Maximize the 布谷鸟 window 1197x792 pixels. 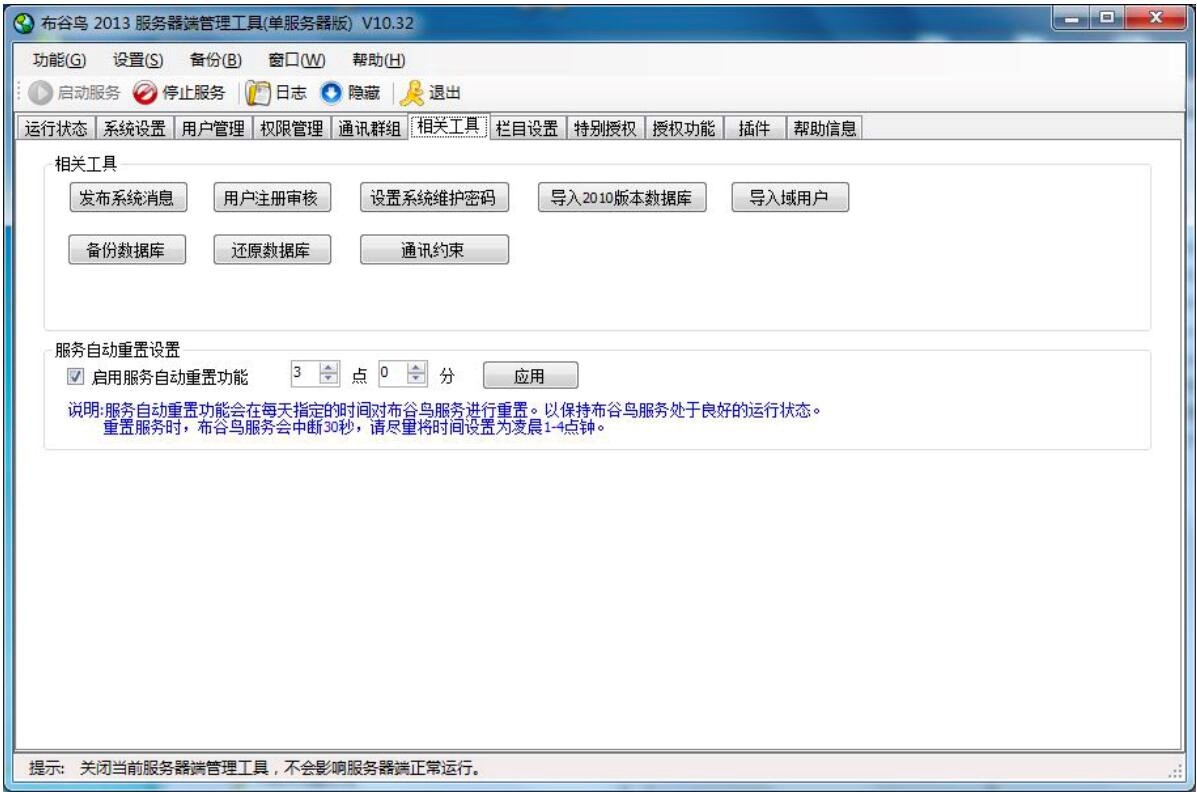1105,18
